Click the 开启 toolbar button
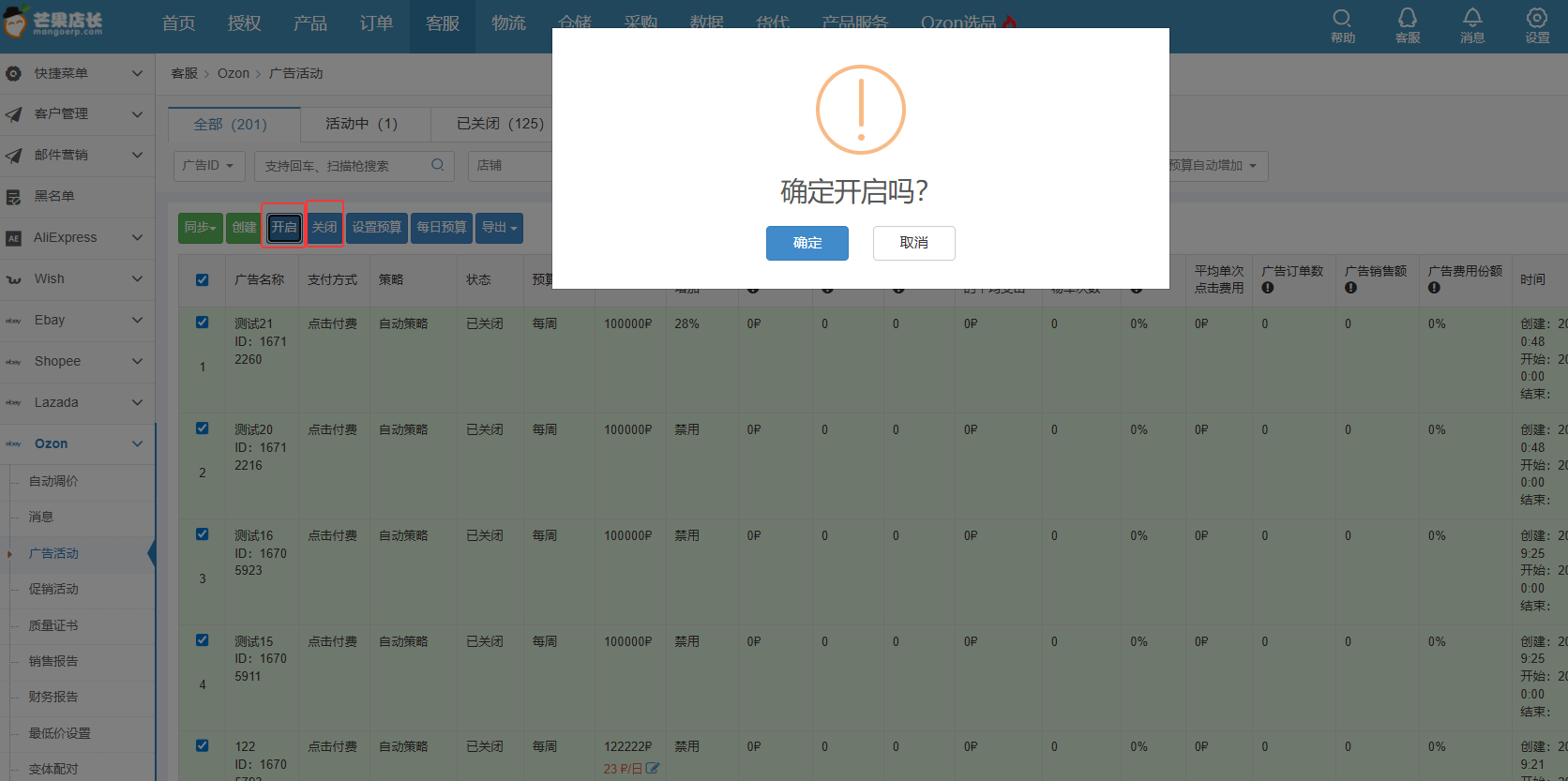Screen dimensions: 1568x781 tap(283, 228)
